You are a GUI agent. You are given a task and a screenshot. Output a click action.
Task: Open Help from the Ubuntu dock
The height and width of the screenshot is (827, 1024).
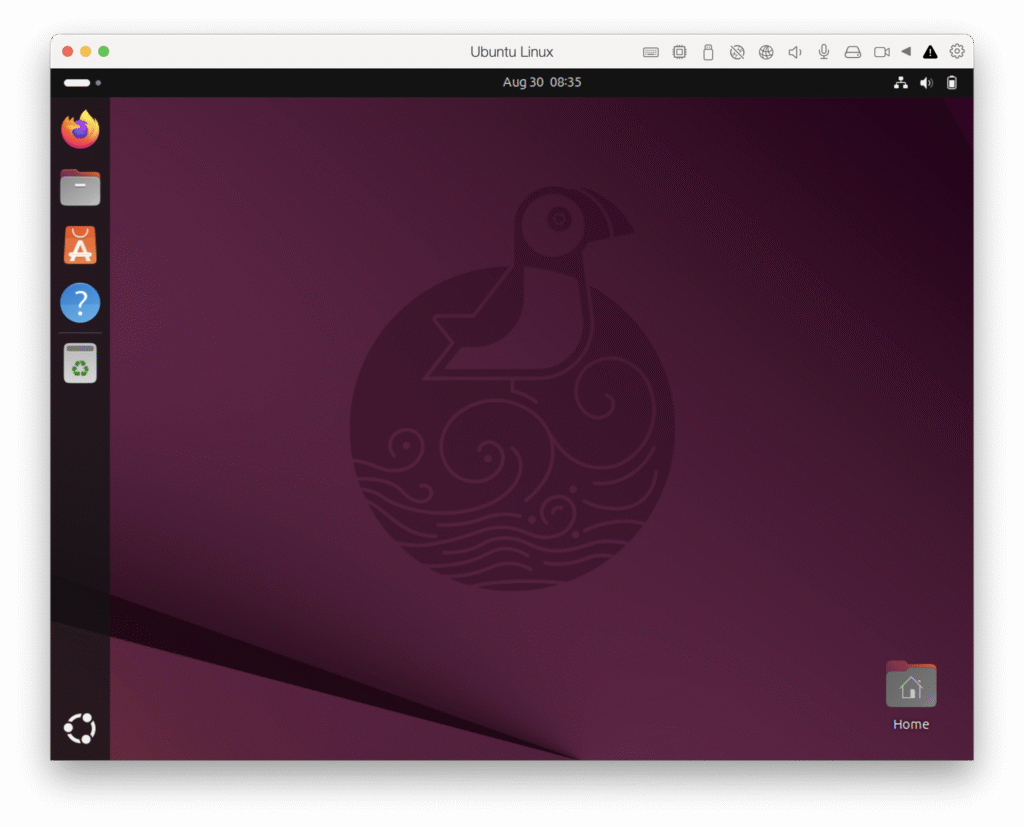pos(80,302)
